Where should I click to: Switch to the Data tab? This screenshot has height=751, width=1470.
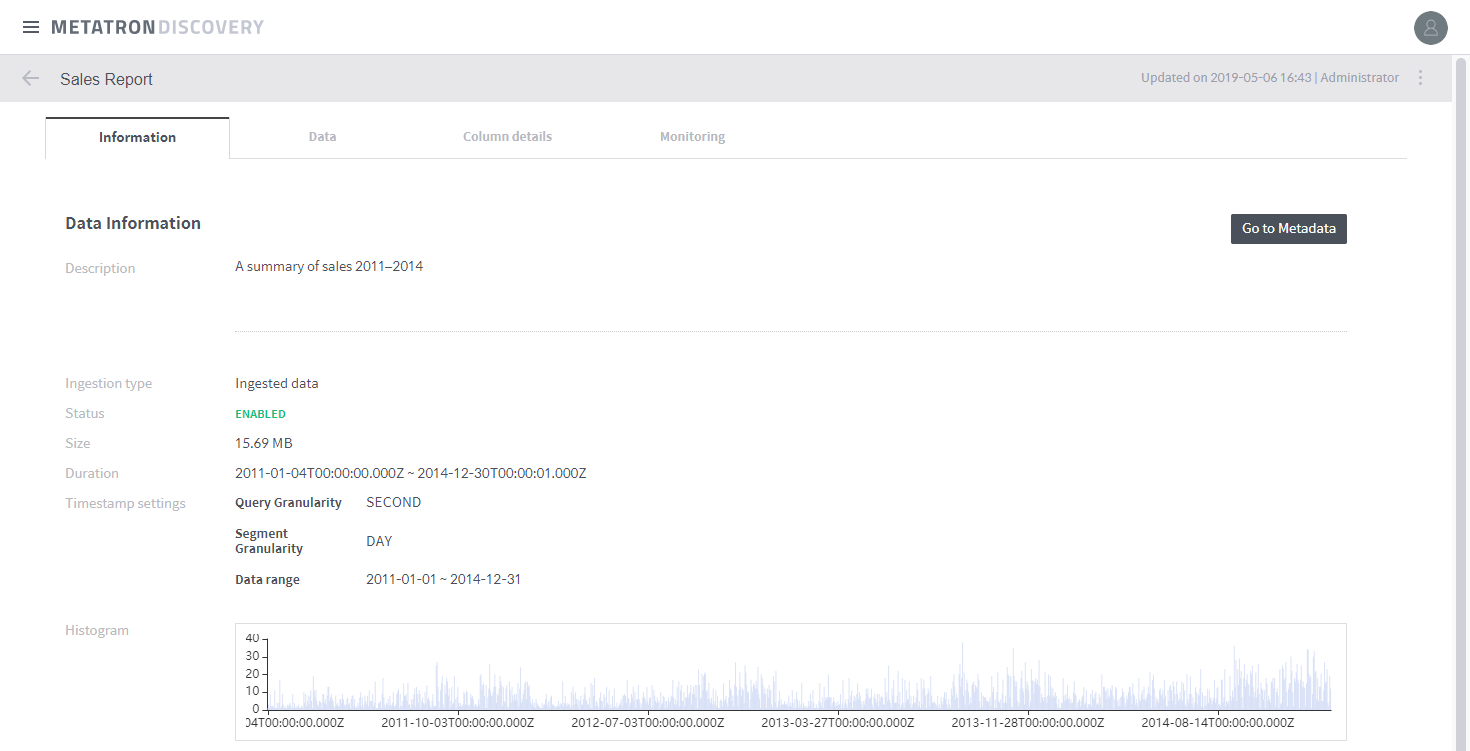(322, 137)
